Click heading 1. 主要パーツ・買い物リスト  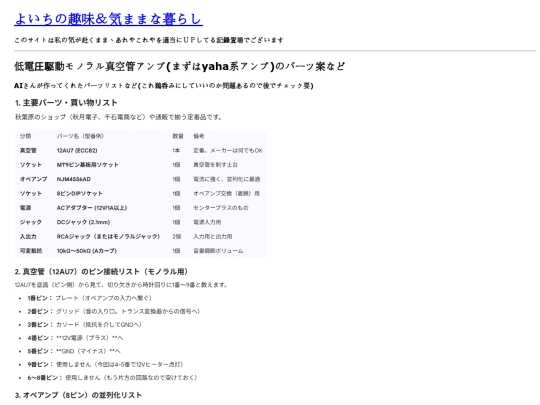click(66, 103)
